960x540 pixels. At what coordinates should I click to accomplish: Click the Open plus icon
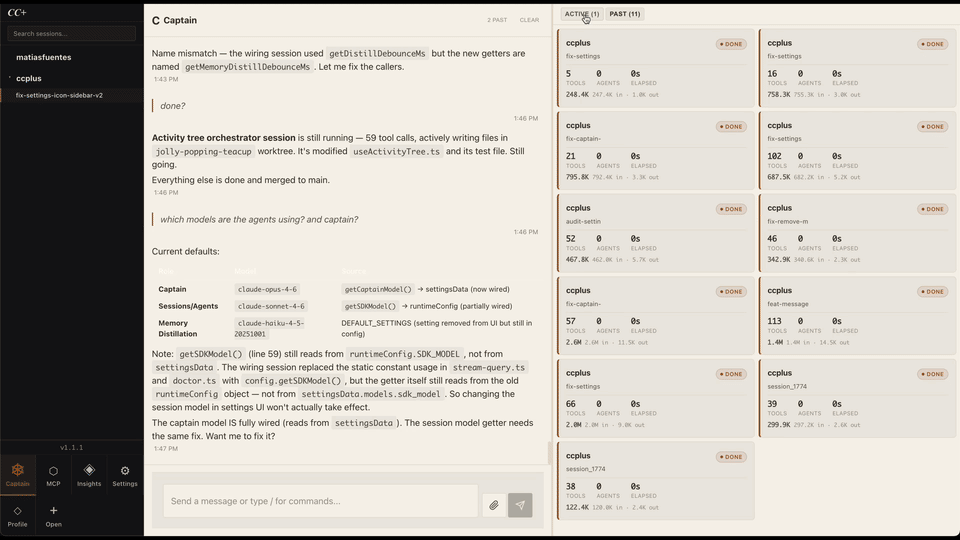tap(53, 511)
